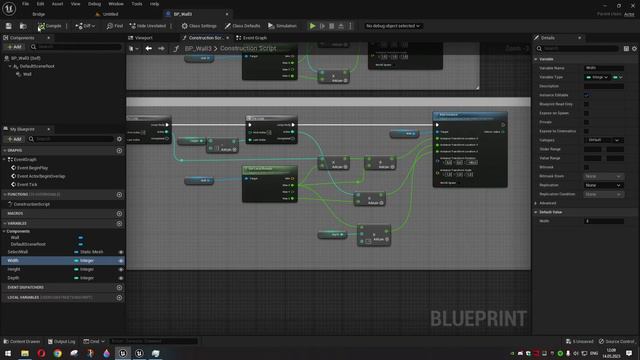Open the debug object selection dropdown
The width and height of the screenshot is (640, 360).
tap(392, 26)
